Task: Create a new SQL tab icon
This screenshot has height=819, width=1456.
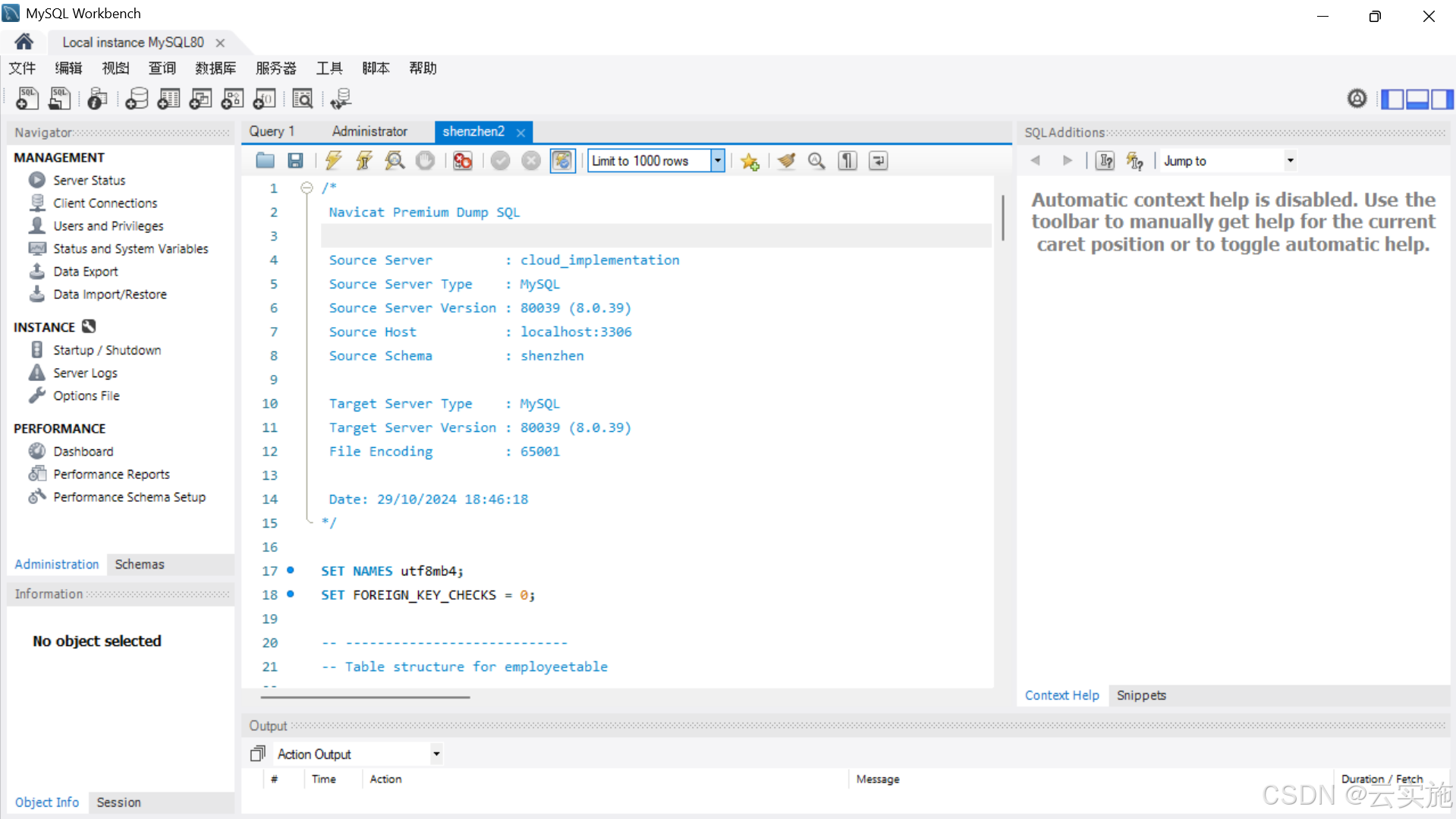Action: click(x=27, y=99)
